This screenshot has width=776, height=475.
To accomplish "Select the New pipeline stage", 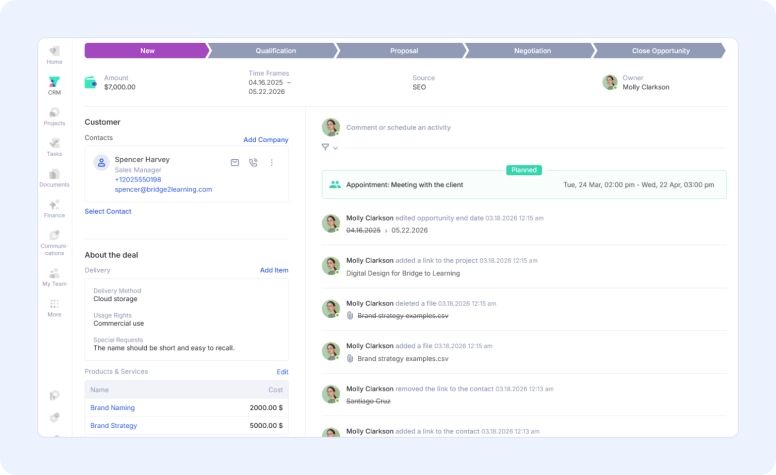I will (x=147, y=50).
